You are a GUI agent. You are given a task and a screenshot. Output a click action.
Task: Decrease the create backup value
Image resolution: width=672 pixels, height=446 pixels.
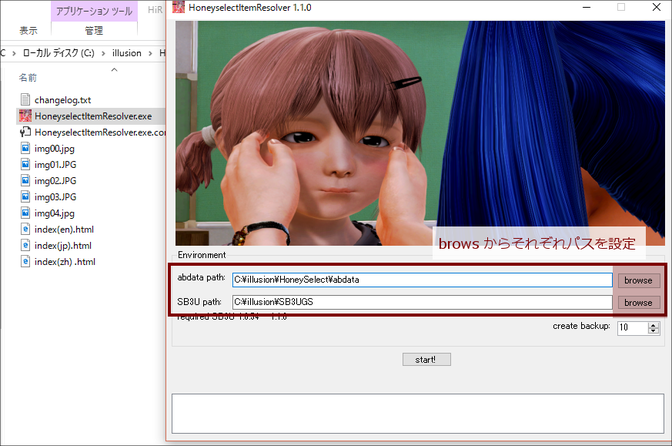[654, 331]
